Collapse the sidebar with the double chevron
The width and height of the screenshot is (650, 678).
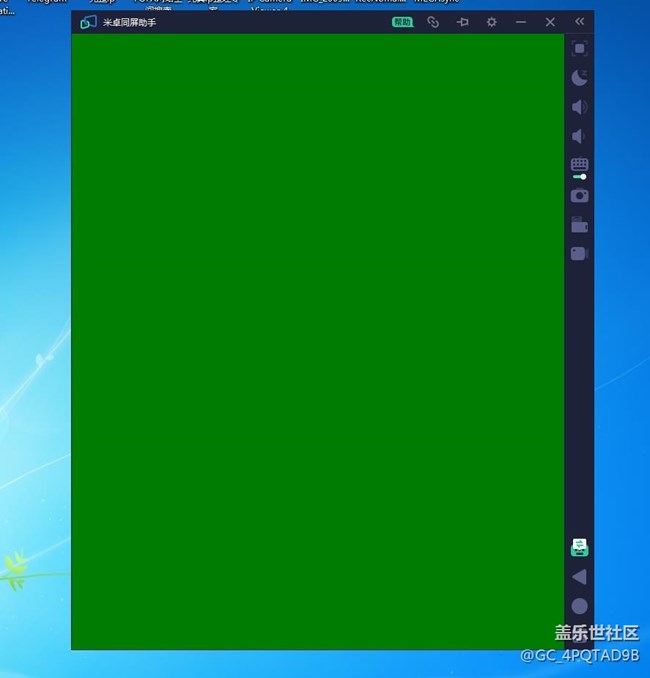point(579,22)
